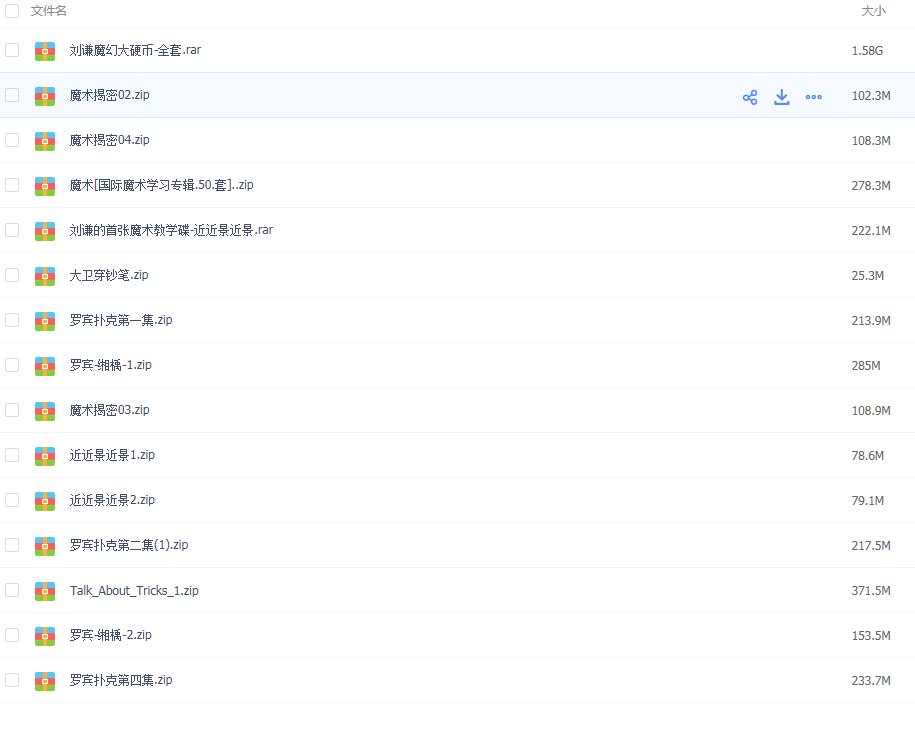Click the archive icon of 魔术[国际魔术学习专辑.50套]..zip

tap(45, 186)
